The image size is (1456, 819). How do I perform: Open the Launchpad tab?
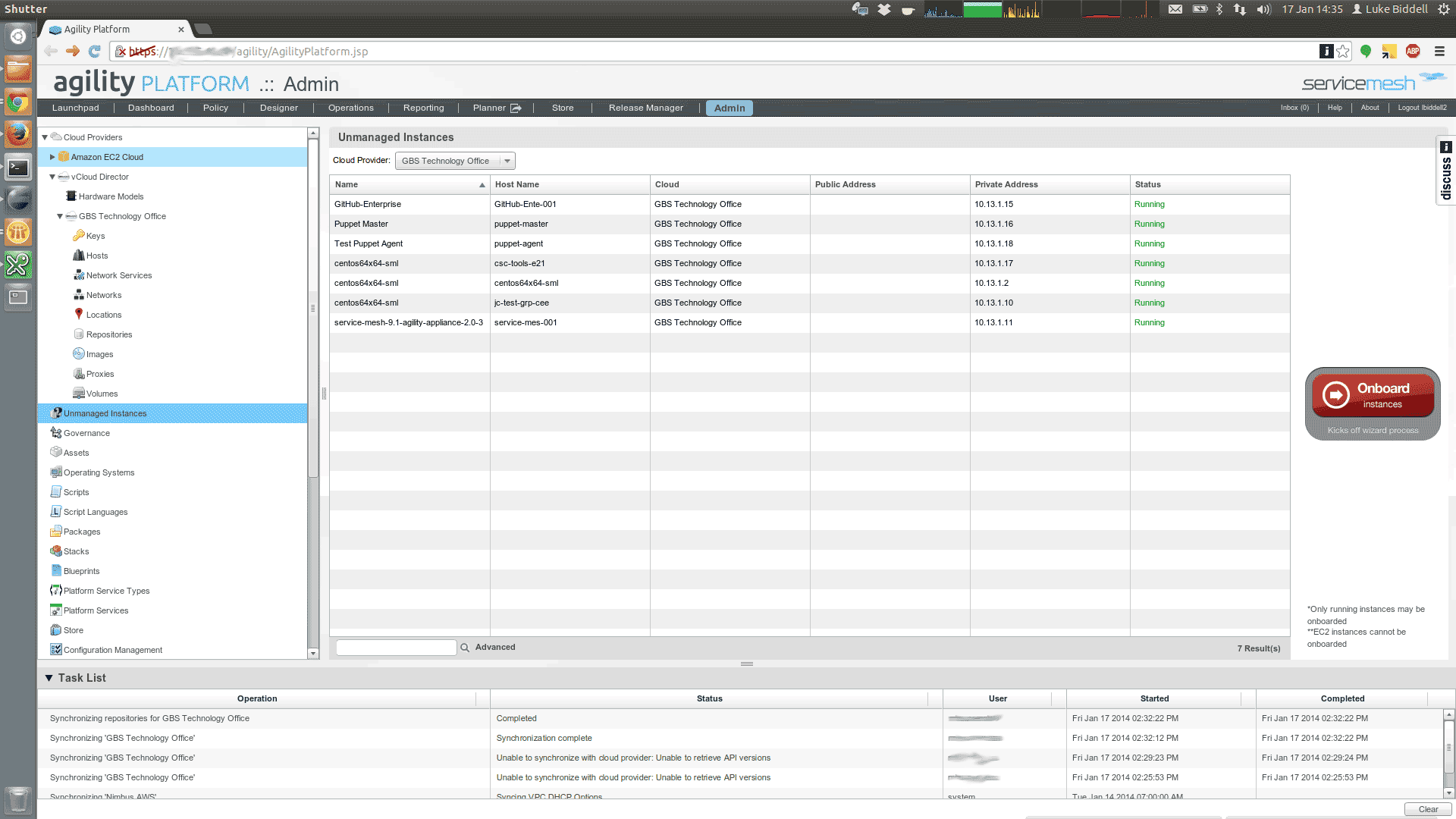pos(76,108)
